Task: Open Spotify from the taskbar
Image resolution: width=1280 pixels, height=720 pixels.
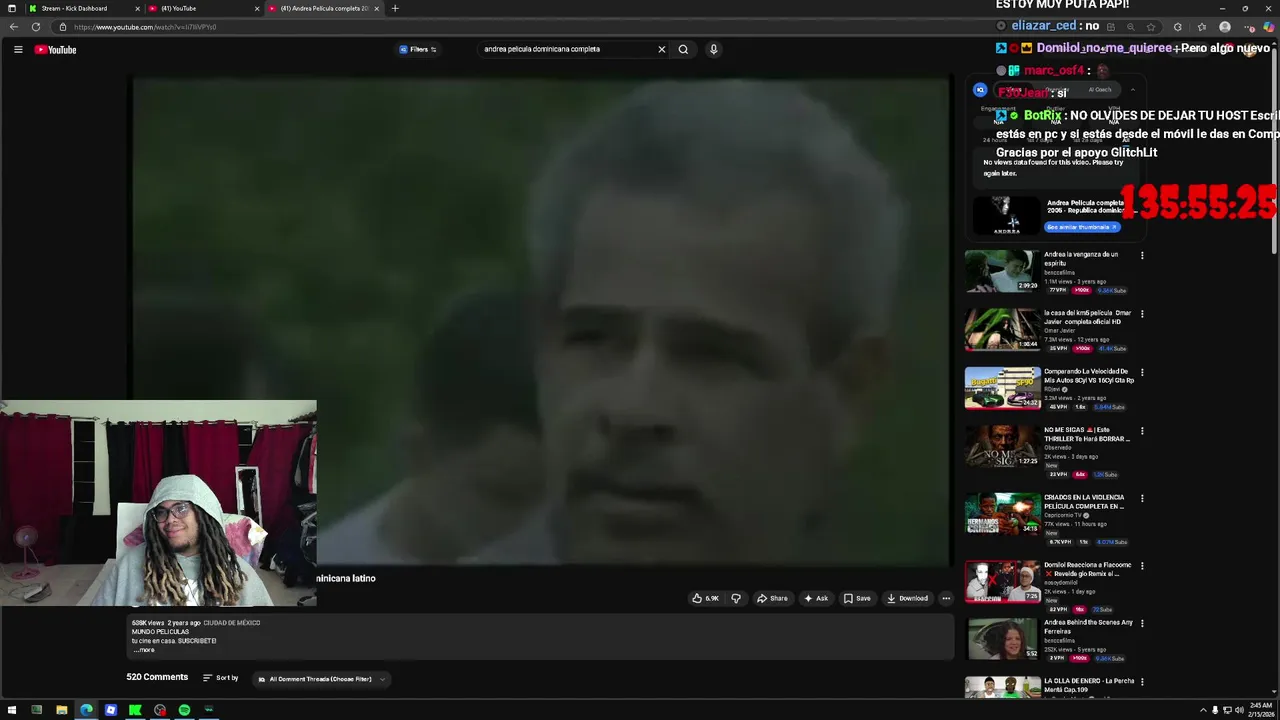Action: (184, 710)
